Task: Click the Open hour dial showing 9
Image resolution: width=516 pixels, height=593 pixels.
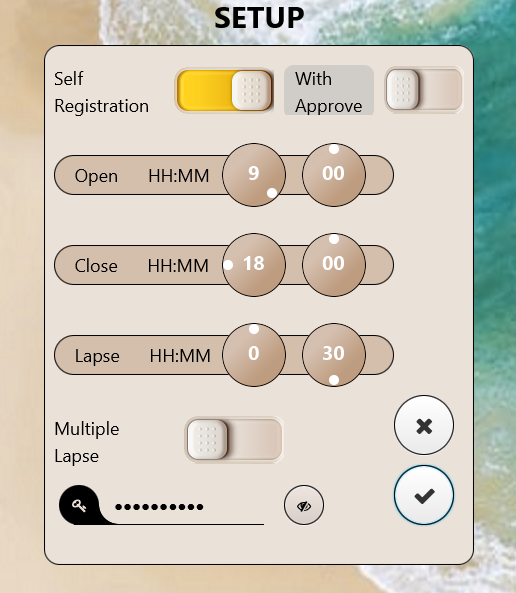Action: [x=254, y=175]
